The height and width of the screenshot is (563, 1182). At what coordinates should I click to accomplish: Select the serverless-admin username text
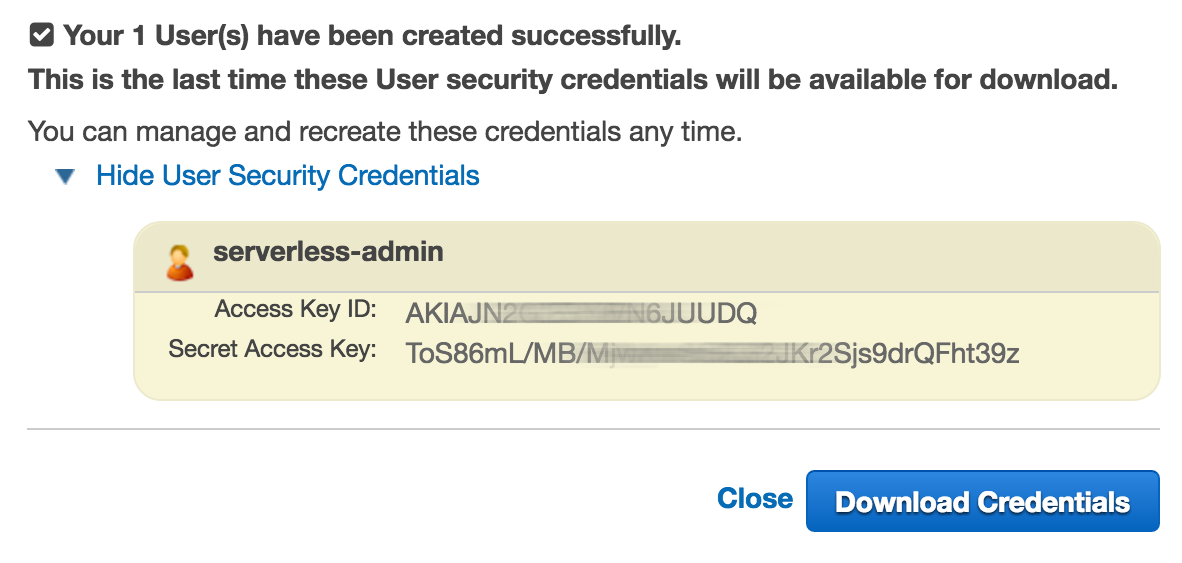[x=328, y=252]
